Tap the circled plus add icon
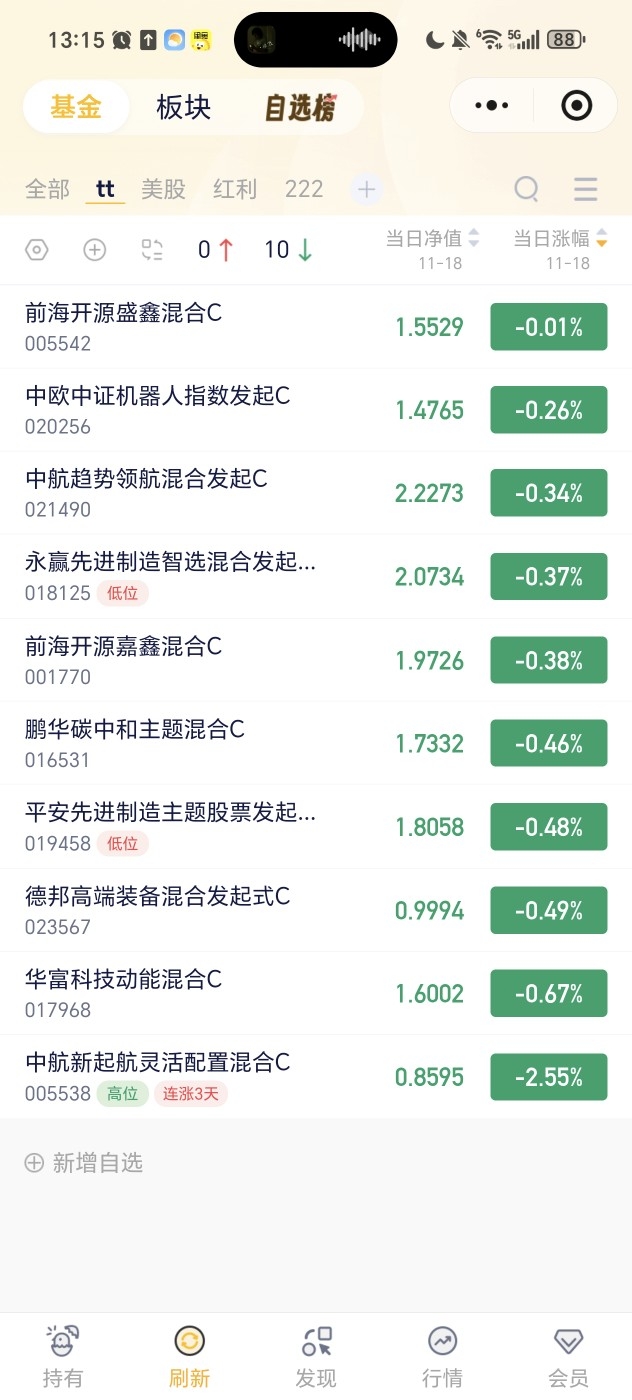The width and height of the screenshot is (632, 1400). [94, 250]
